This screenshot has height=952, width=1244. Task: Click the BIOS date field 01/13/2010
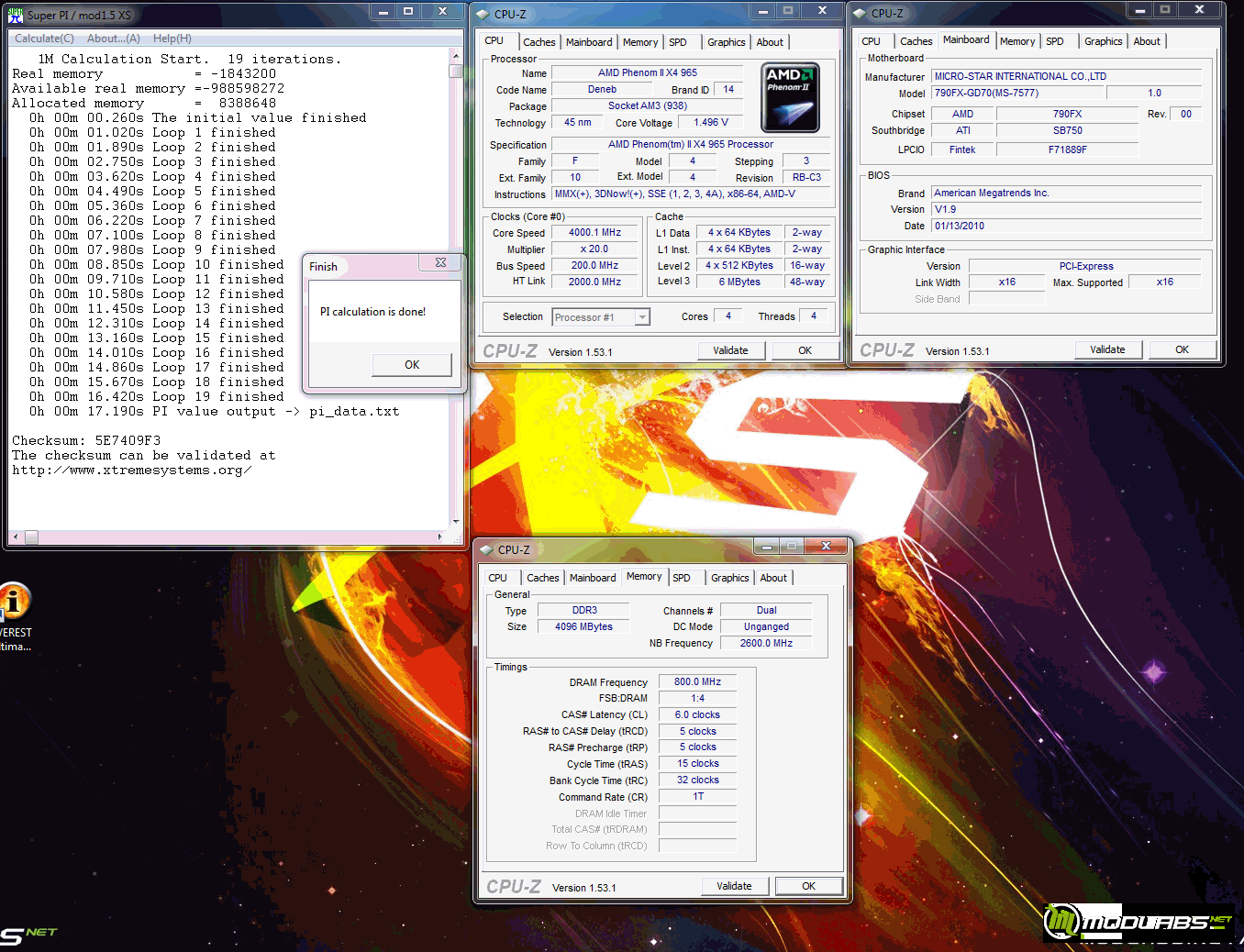click(1066, 226)
